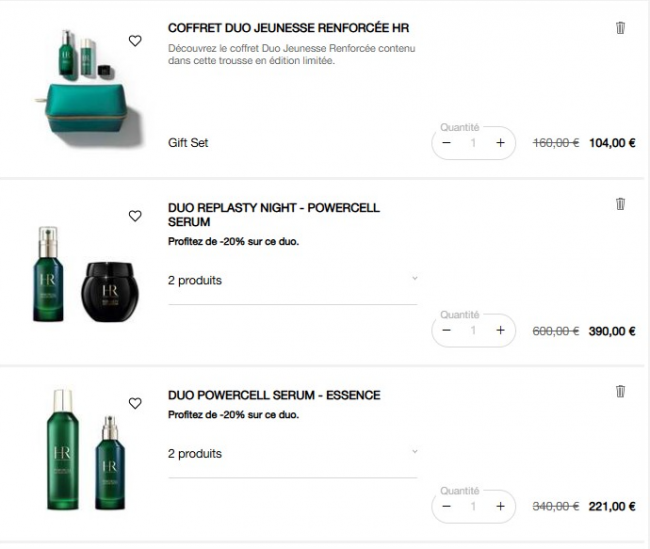Click plus for Duo Powercell Serum - Essence quantity
The height and width of the screenshot is (549, 650).
coord(500,506)
